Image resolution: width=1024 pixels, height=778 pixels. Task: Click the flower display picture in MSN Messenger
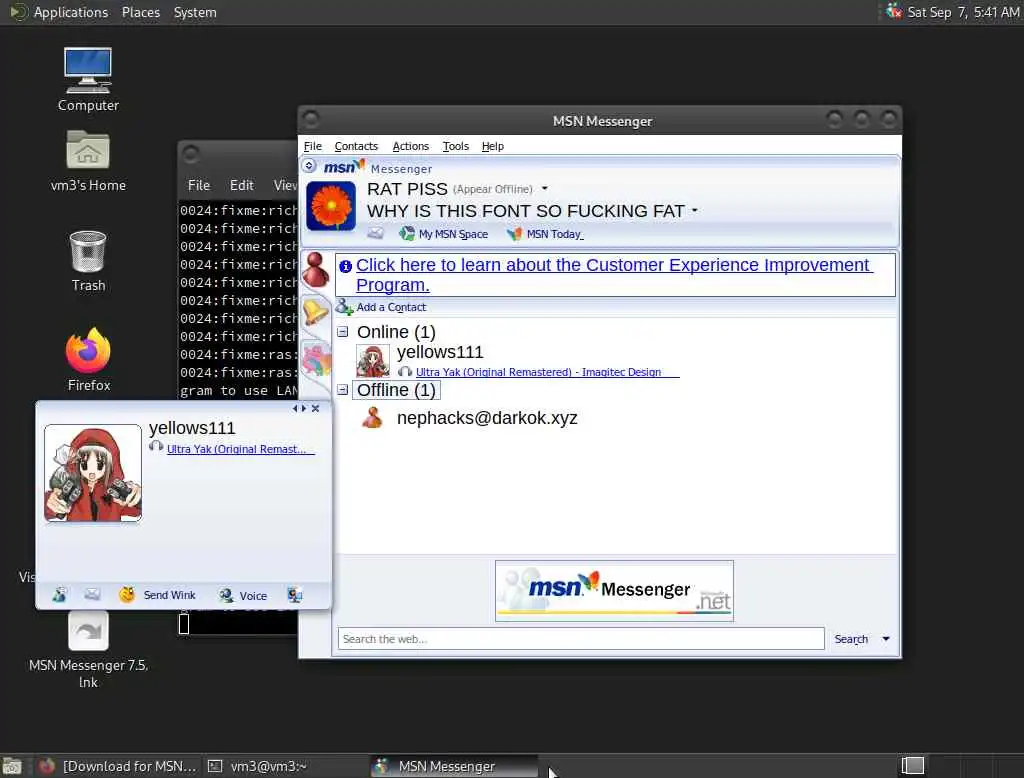[331, 206]
